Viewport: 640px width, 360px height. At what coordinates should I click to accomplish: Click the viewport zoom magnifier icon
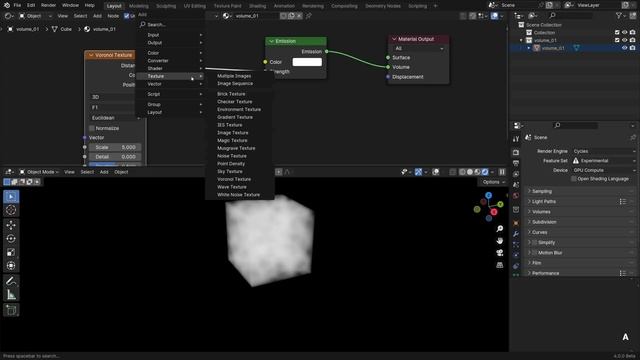(499, 229)
